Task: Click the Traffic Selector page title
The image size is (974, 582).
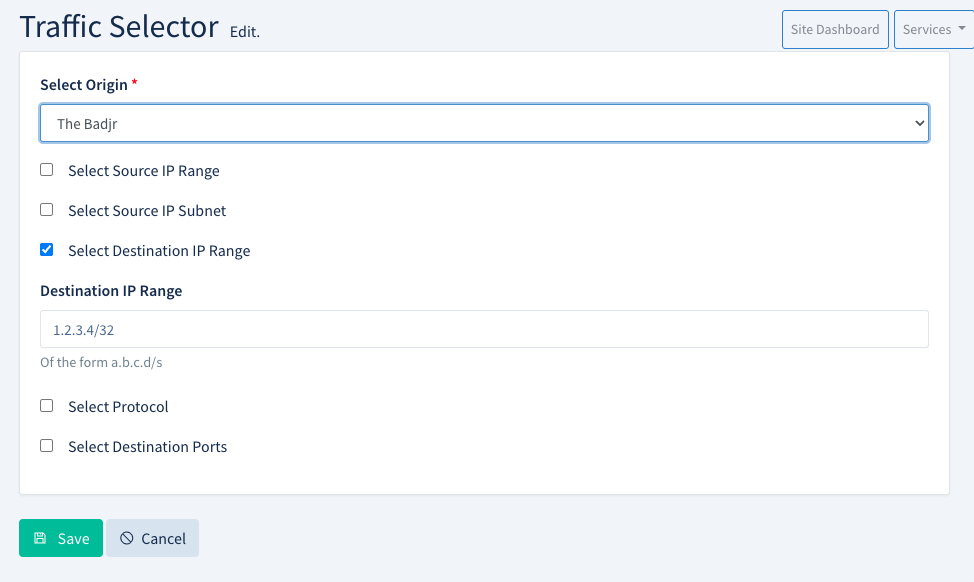Action: point(119,27)
